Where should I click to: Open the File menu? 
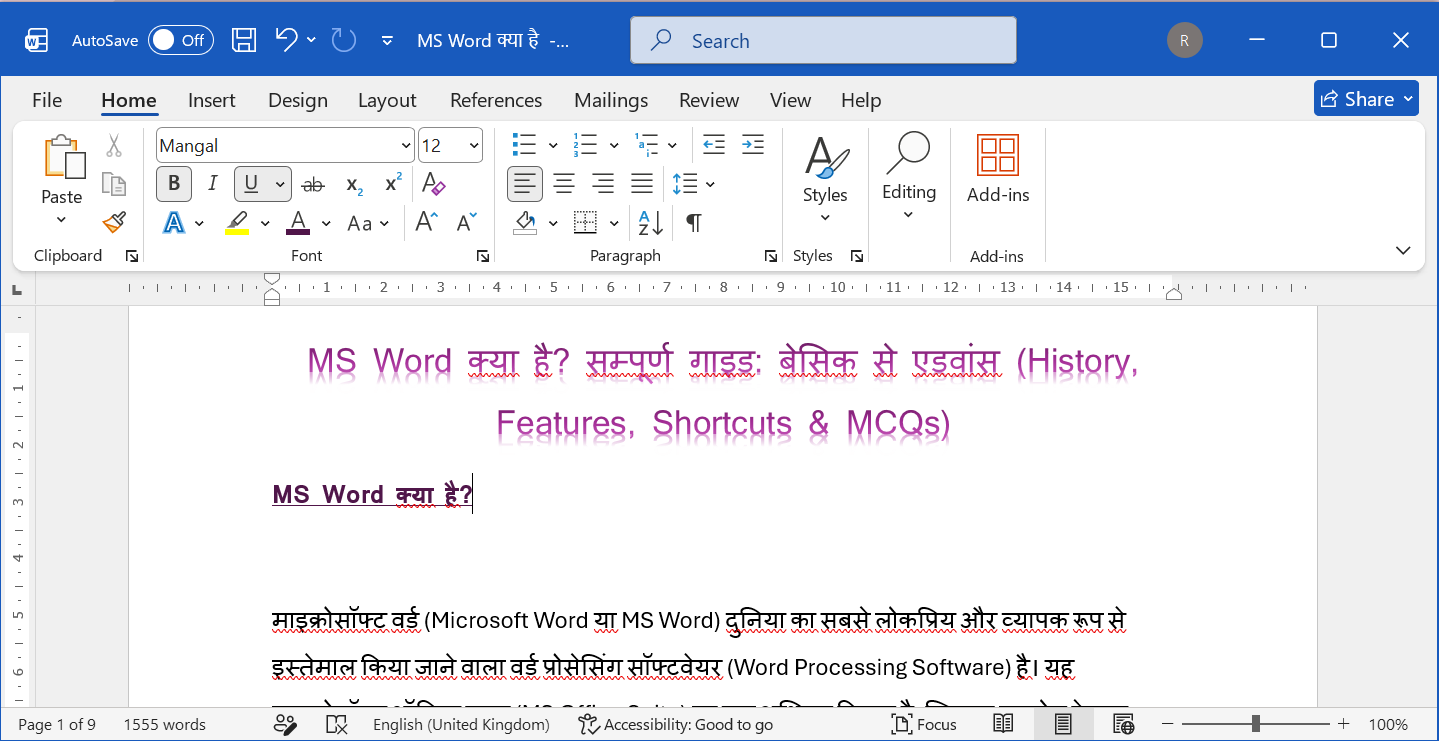[x=47, y=100]
